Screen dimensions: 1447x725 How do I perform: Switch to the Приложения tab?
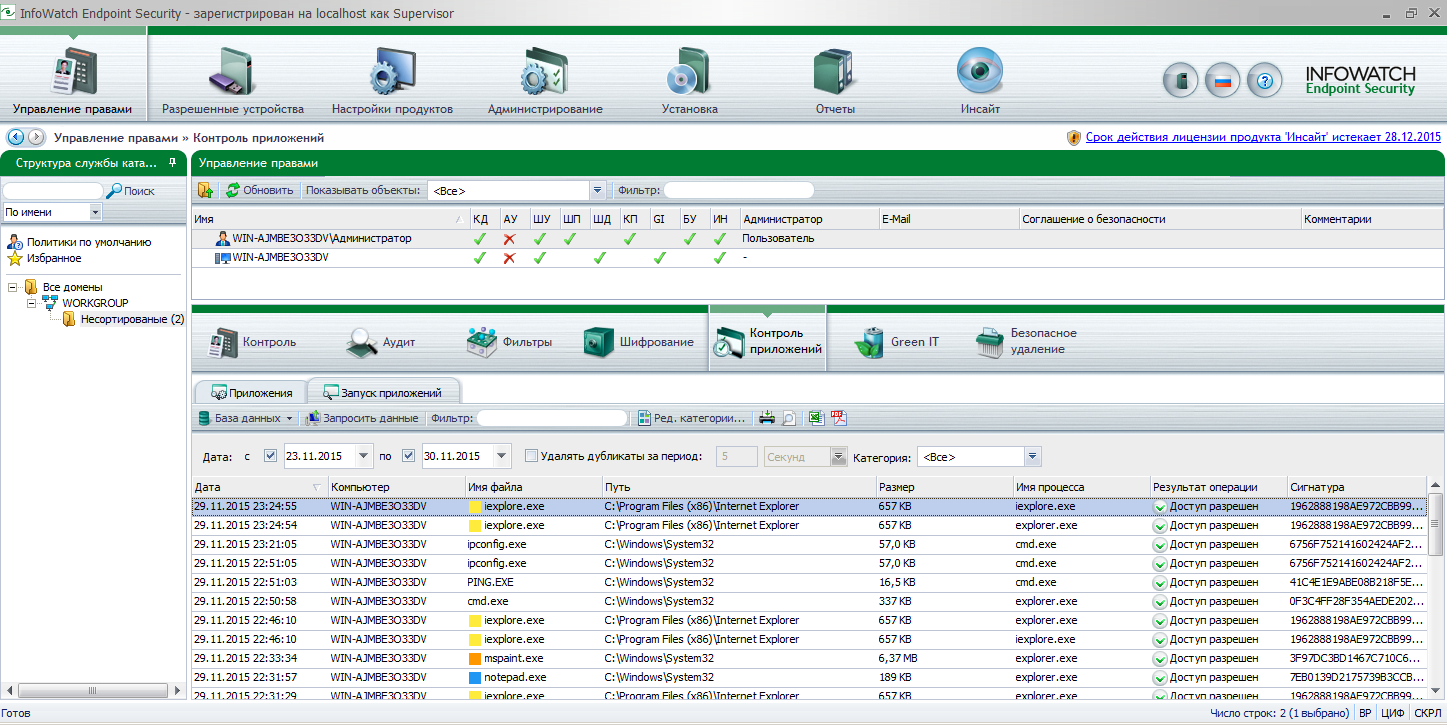(x=250, y=393)
